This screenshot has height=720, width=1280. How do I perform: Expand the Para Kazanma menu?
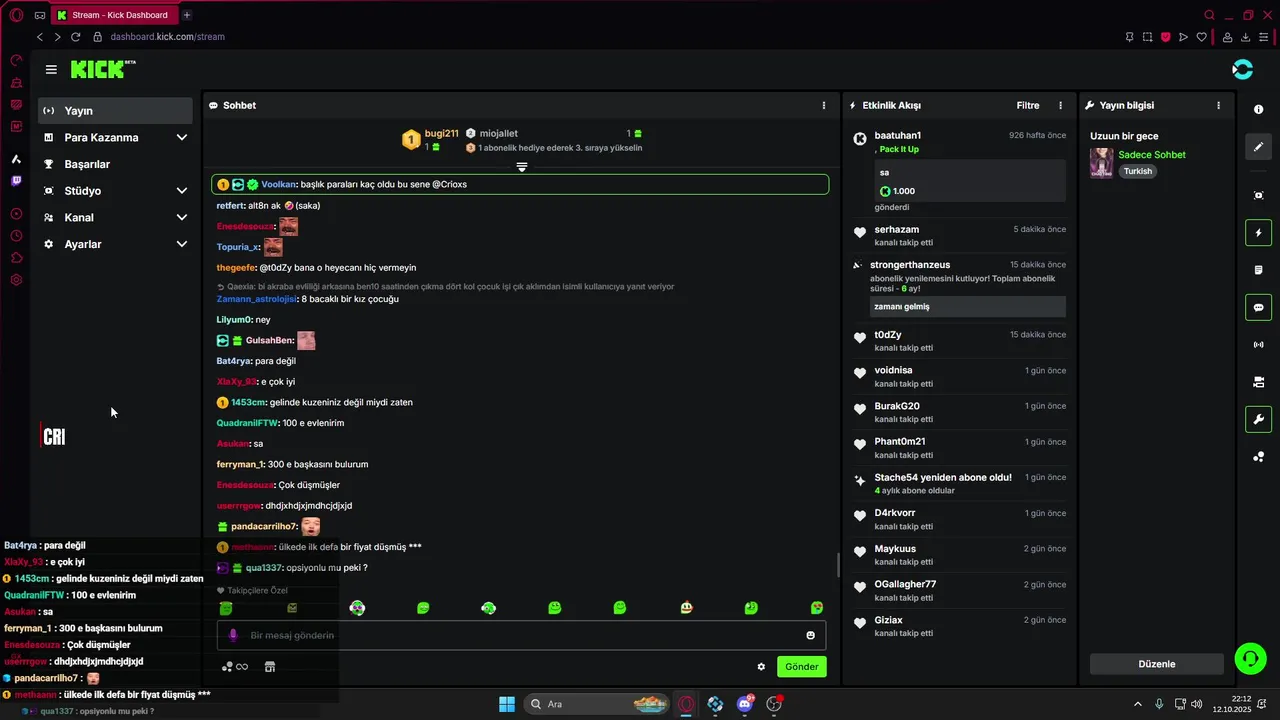tap(115, 137)
